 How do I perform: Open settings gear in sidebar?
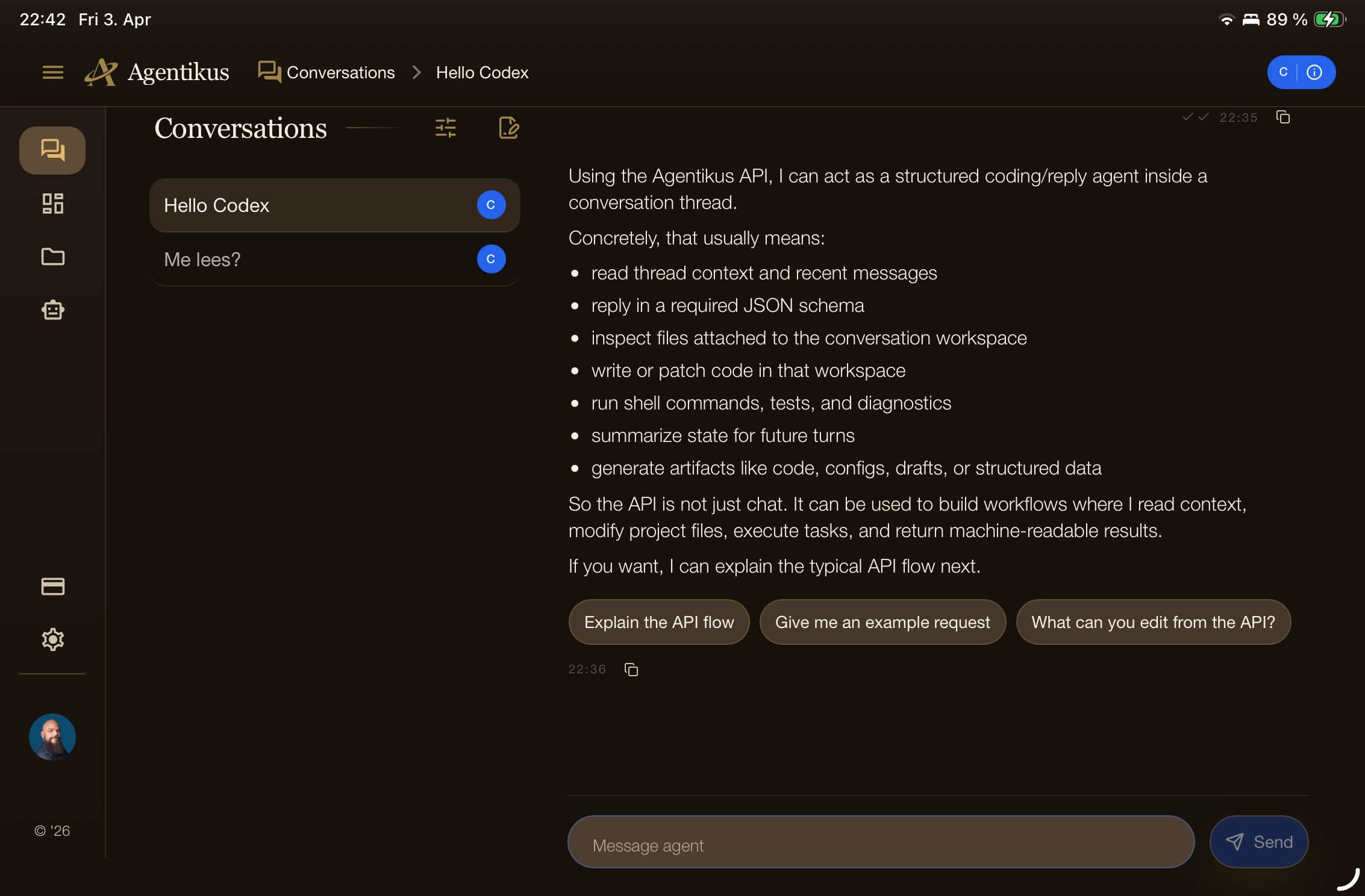pos(53,639)
